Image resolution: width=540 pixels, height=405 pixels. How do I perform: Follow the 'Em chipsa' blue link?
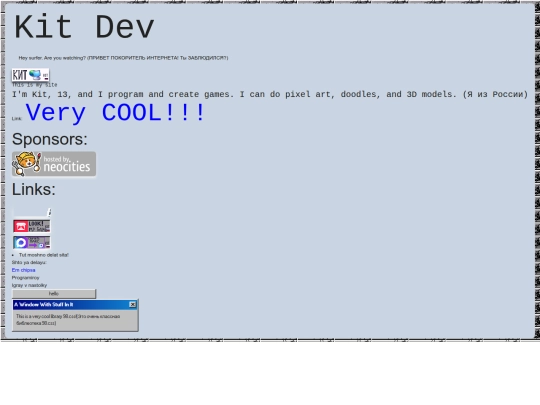click(x=23, y=270)
